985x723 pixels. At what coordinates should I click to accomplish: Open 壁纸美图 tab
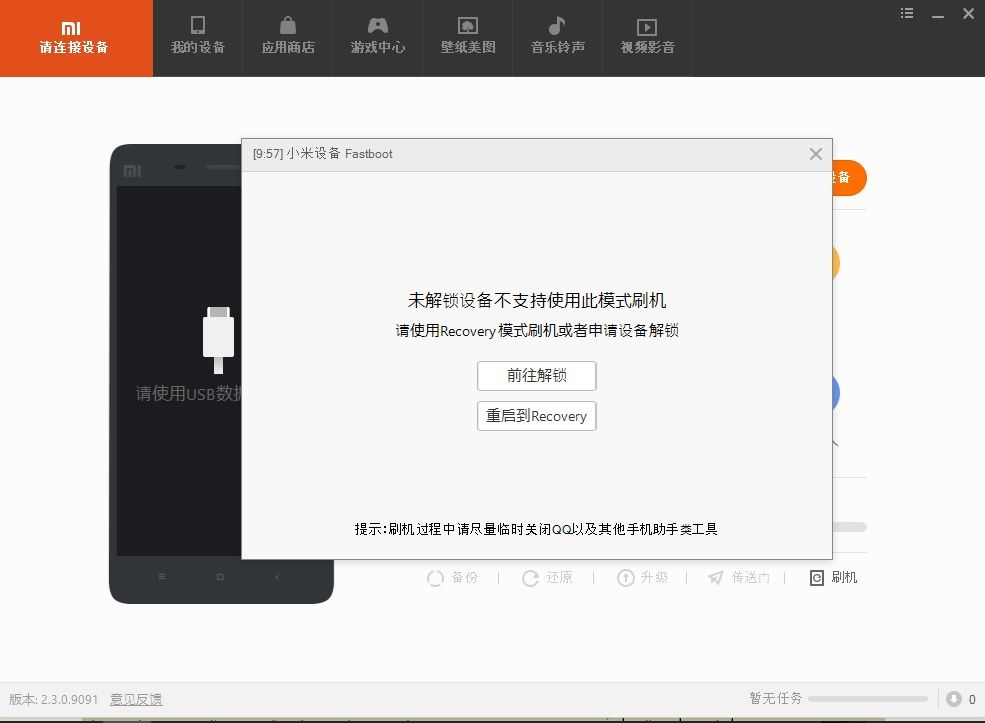click(468, 38)
